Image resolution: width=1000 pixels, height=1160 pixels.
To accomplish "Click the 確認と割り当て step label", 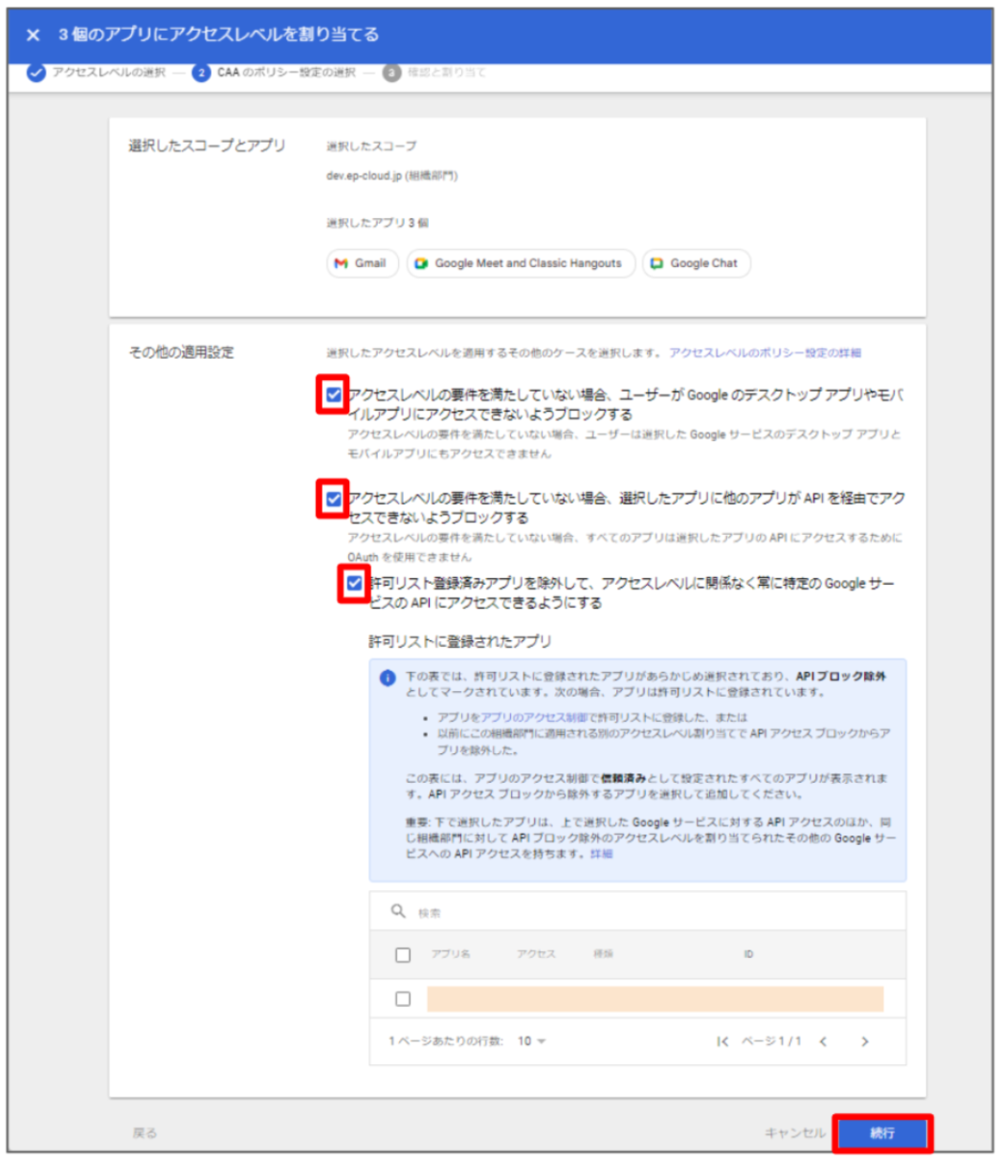I will [447, 72].
